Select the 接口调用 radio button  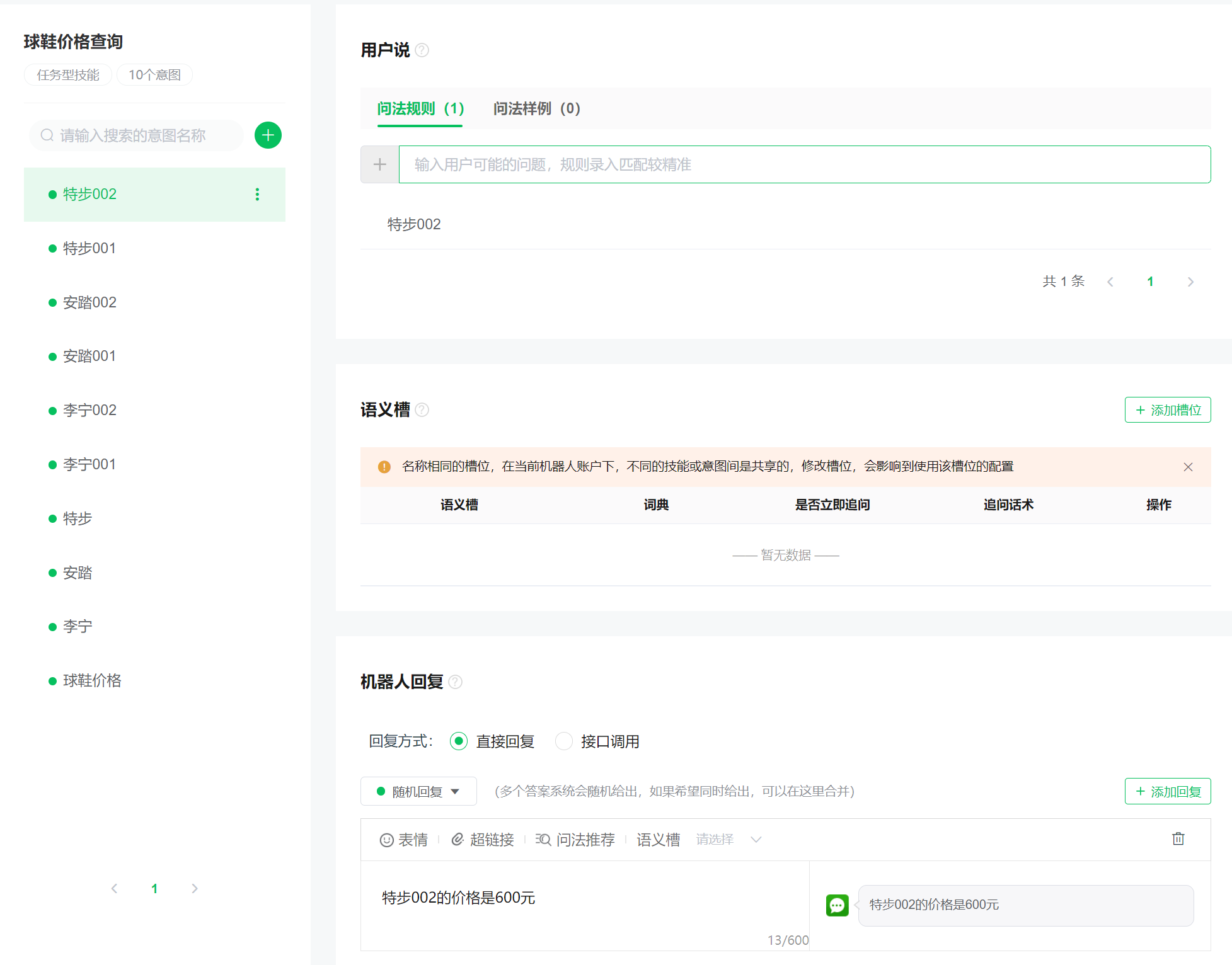coord(564,741)
